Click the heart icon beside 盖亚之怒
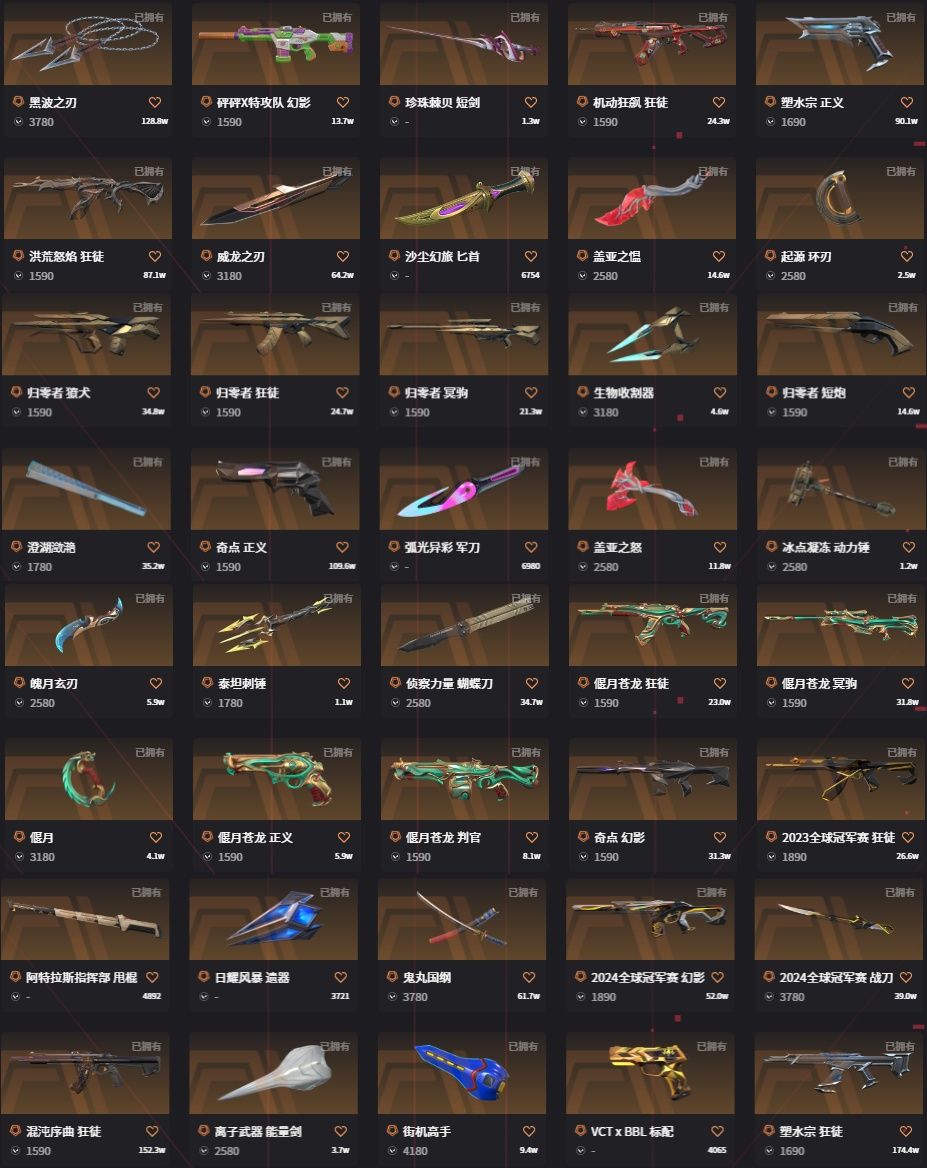Screen dimensions: 927x1168 coord(720,547)
